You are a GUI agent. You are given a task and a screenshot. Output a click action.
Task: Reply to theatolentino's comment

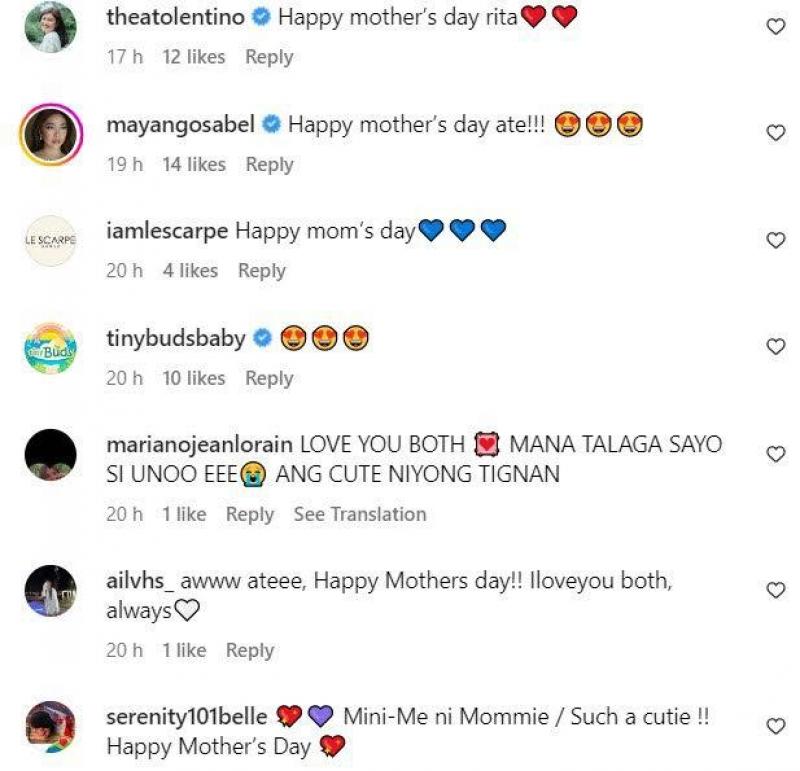point(269,57)
